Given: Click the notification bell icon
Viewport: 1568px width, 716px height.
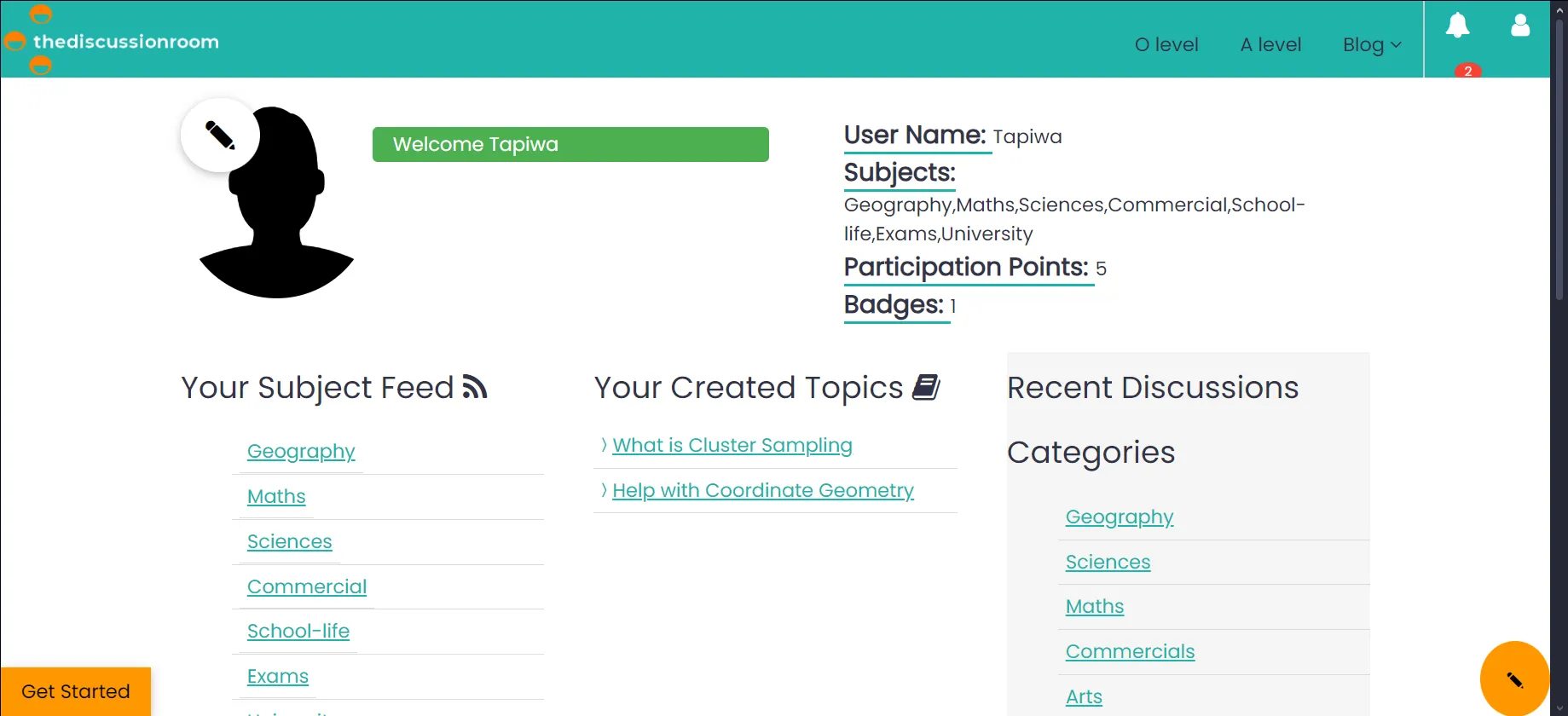Looking at the screenshot, I should 1457,26.
